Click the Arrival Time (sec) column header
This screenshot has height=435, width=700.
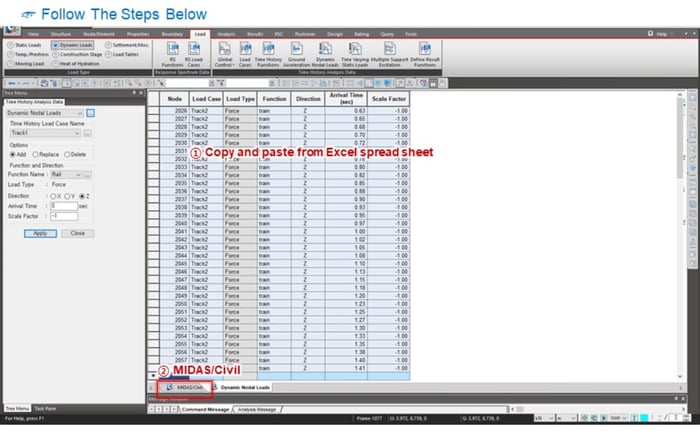(x=346, y=99)
